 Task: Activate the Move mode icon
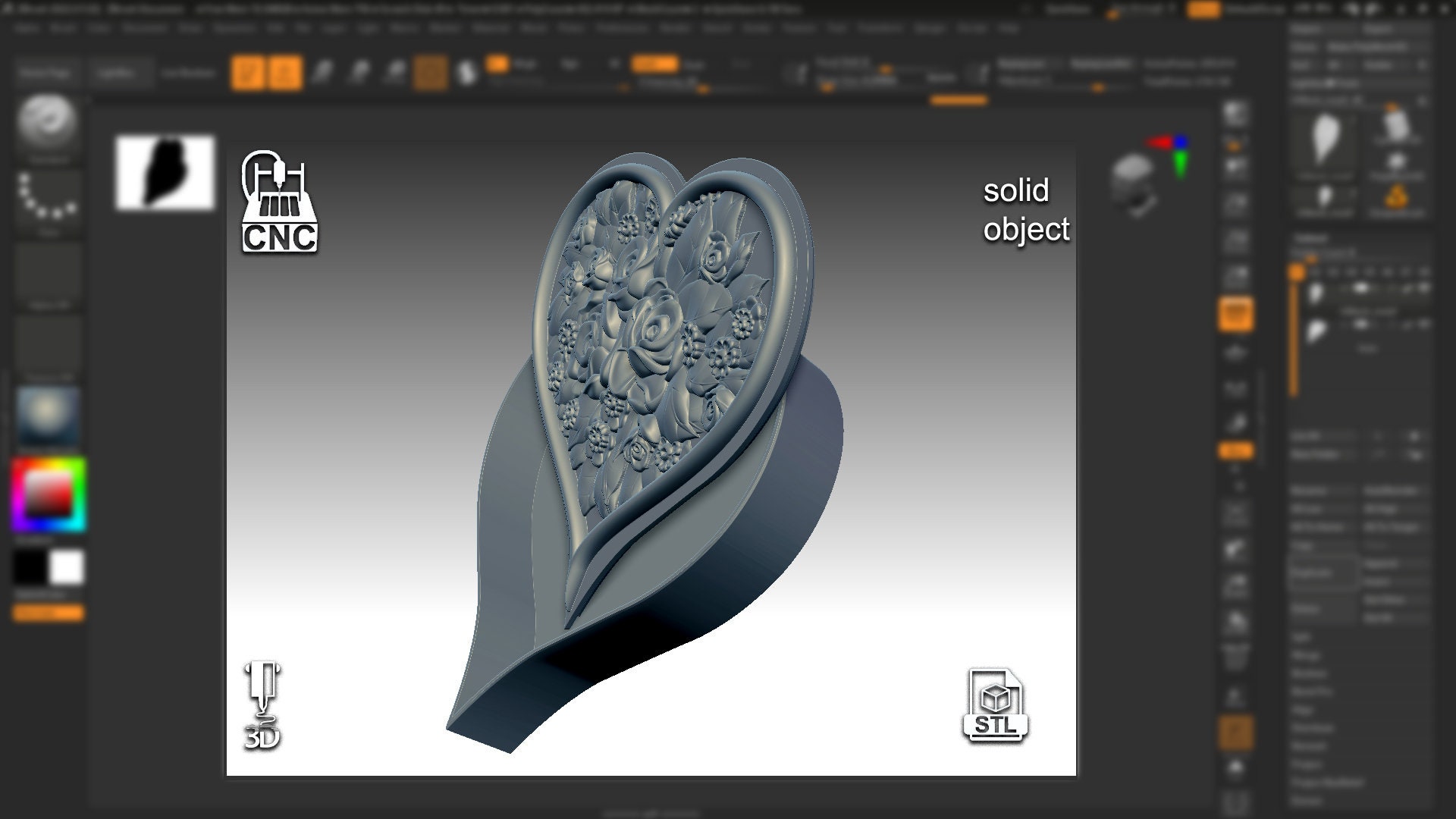321,72
